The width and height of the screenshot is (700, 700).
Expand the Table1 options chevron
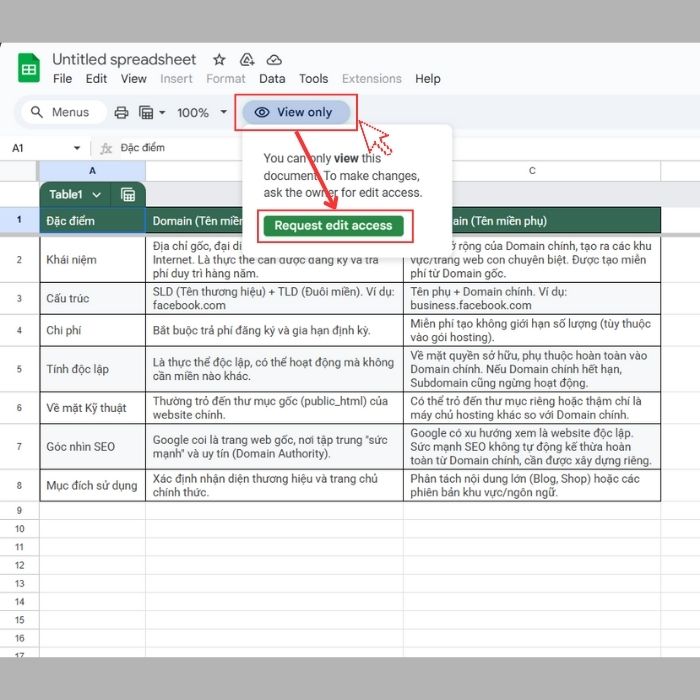96,195
